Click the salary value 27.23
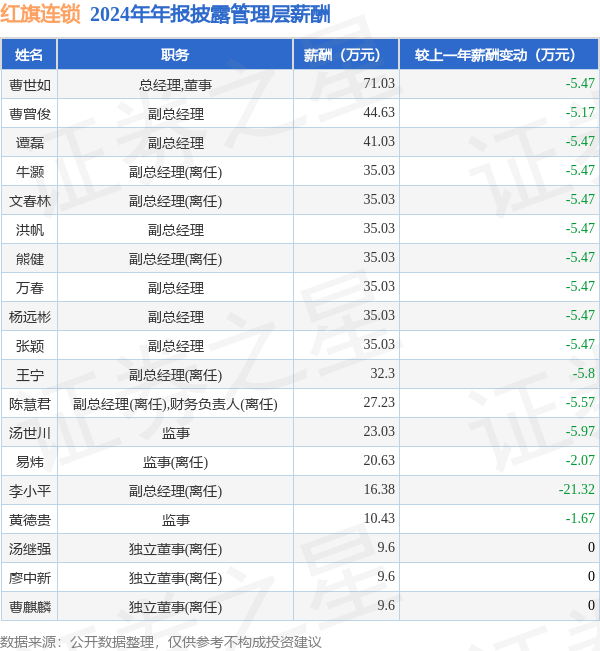The width and height of the screenshot is (600, 651). click(x=379, y=402)
